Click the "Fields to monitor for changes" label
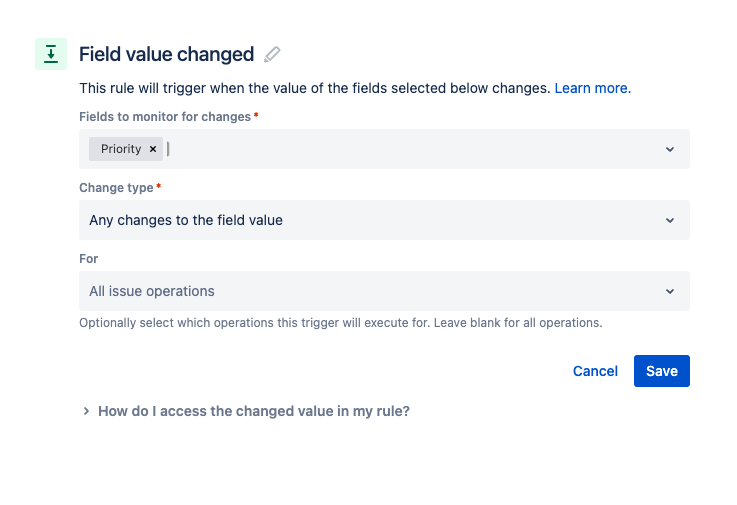This screenshot has width=737, height=505. 164,117
